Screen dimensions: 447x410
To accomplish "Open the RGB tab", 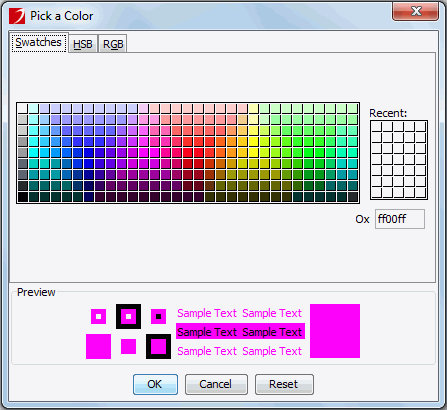I will [x=113, y=44].
